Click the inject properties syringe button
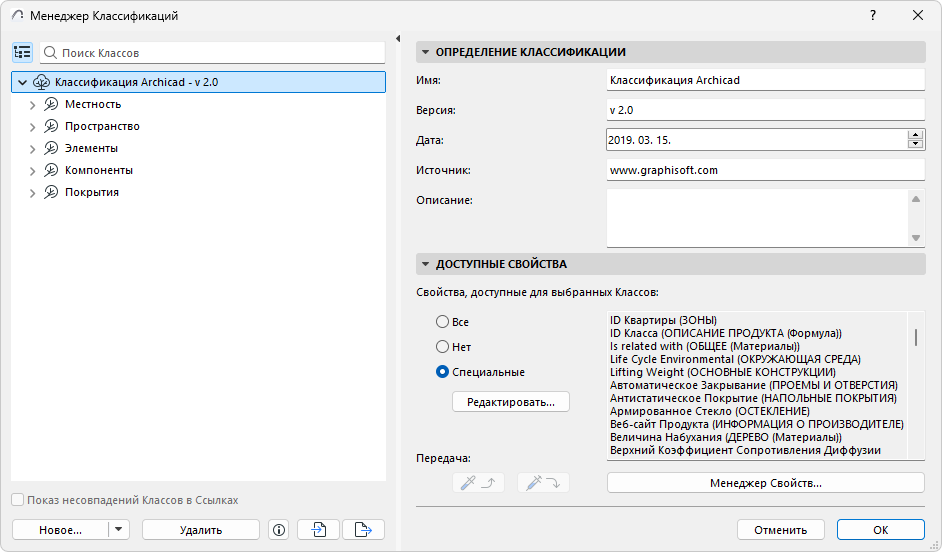The image size is (942, 552). 543,483
